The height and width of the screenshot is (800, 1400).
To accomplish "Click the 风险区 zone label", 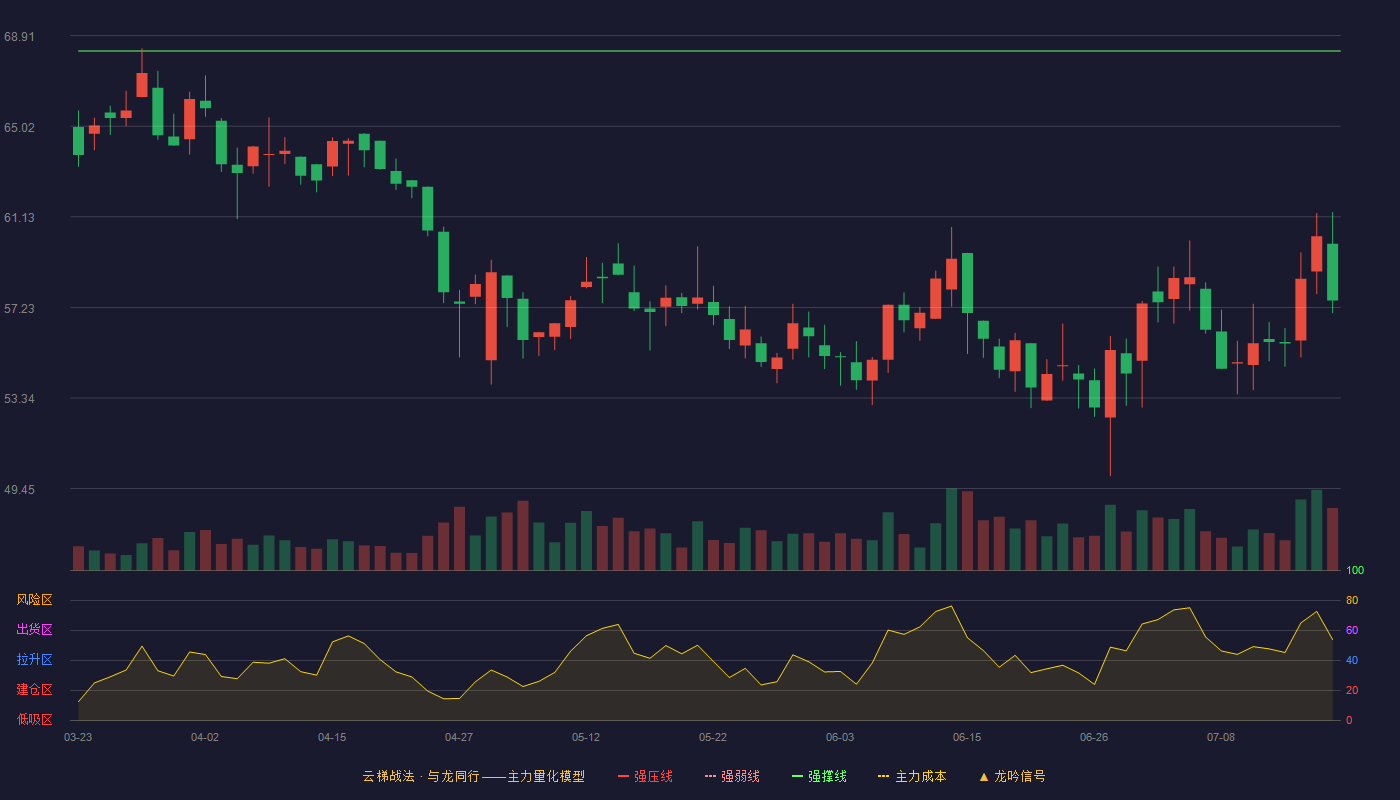I will point(35,600).
